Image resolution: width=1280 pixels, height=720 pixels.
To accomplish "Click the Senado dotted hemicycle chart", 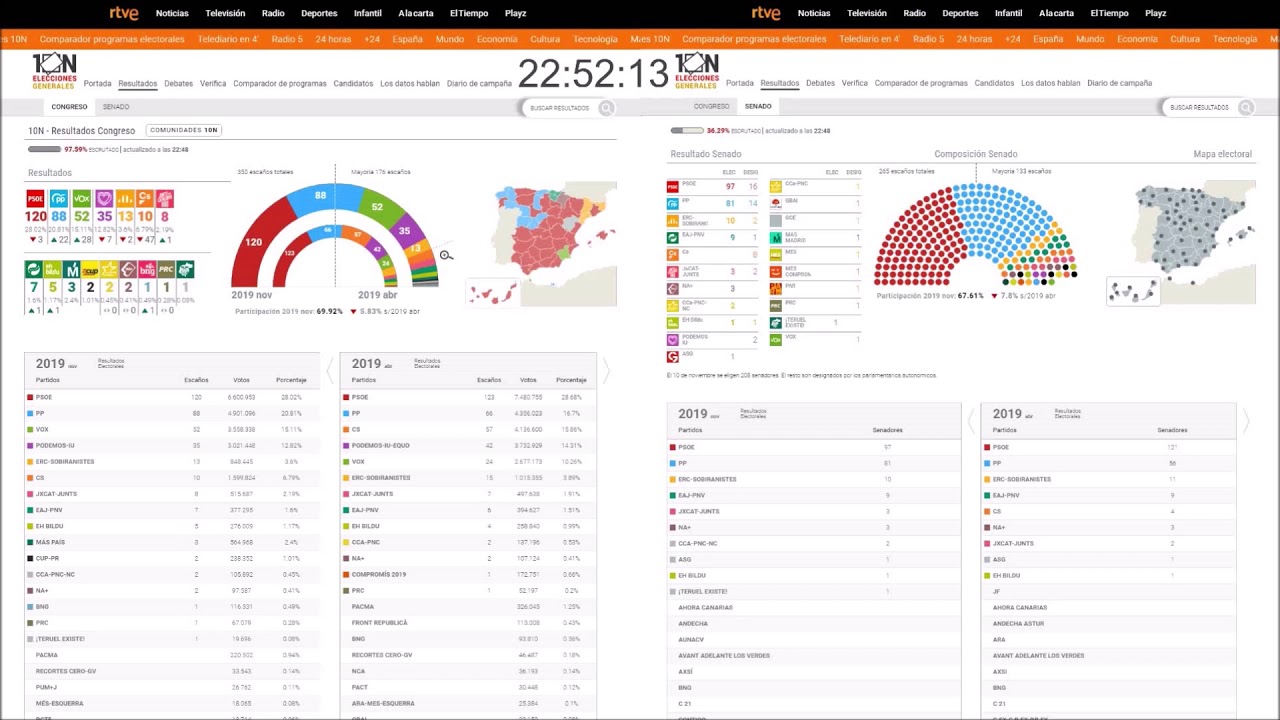I will [x=976, y=235].
